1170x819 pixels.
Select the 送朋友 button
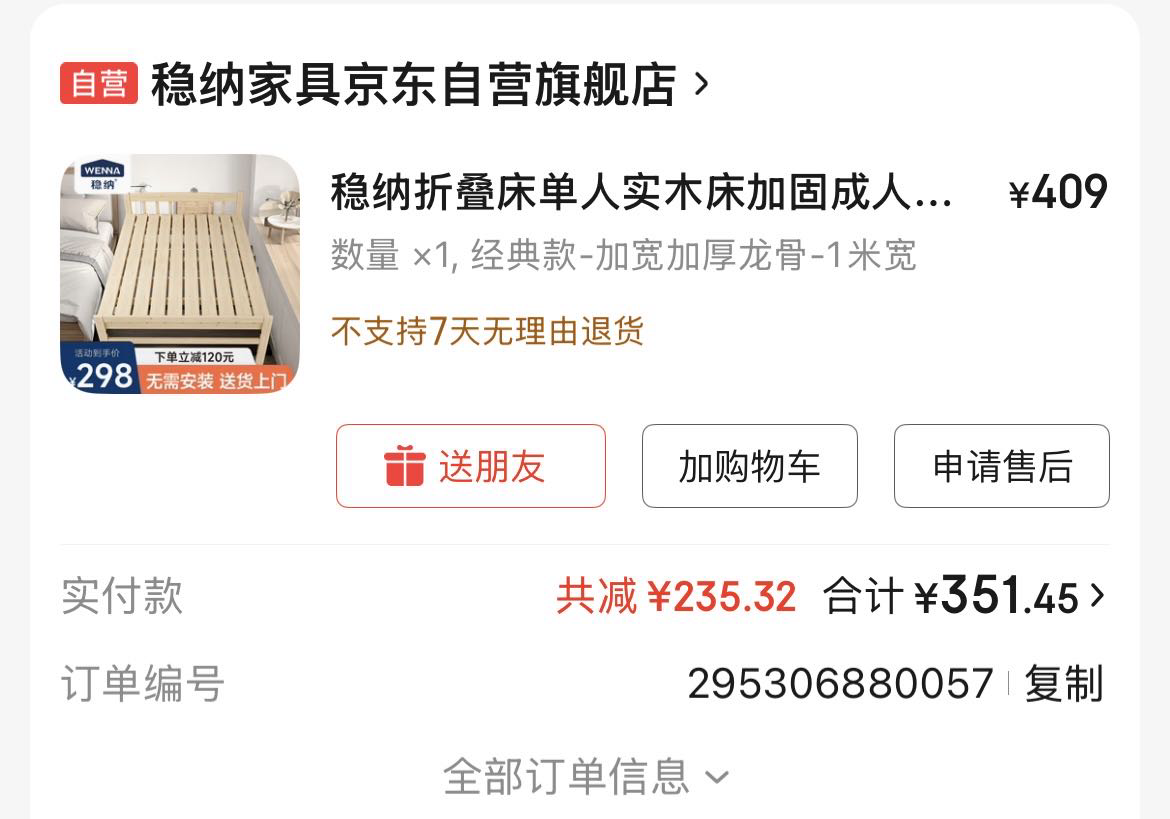tap(471, 466)
